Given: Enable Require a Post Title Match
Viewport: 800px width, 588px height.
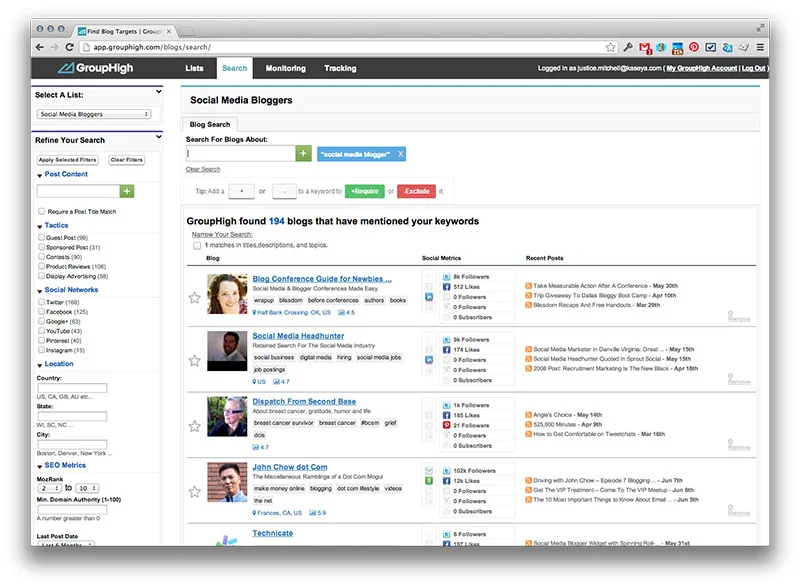Looking at the screenshot, I should pyautogui.click(x=41, y=211).
